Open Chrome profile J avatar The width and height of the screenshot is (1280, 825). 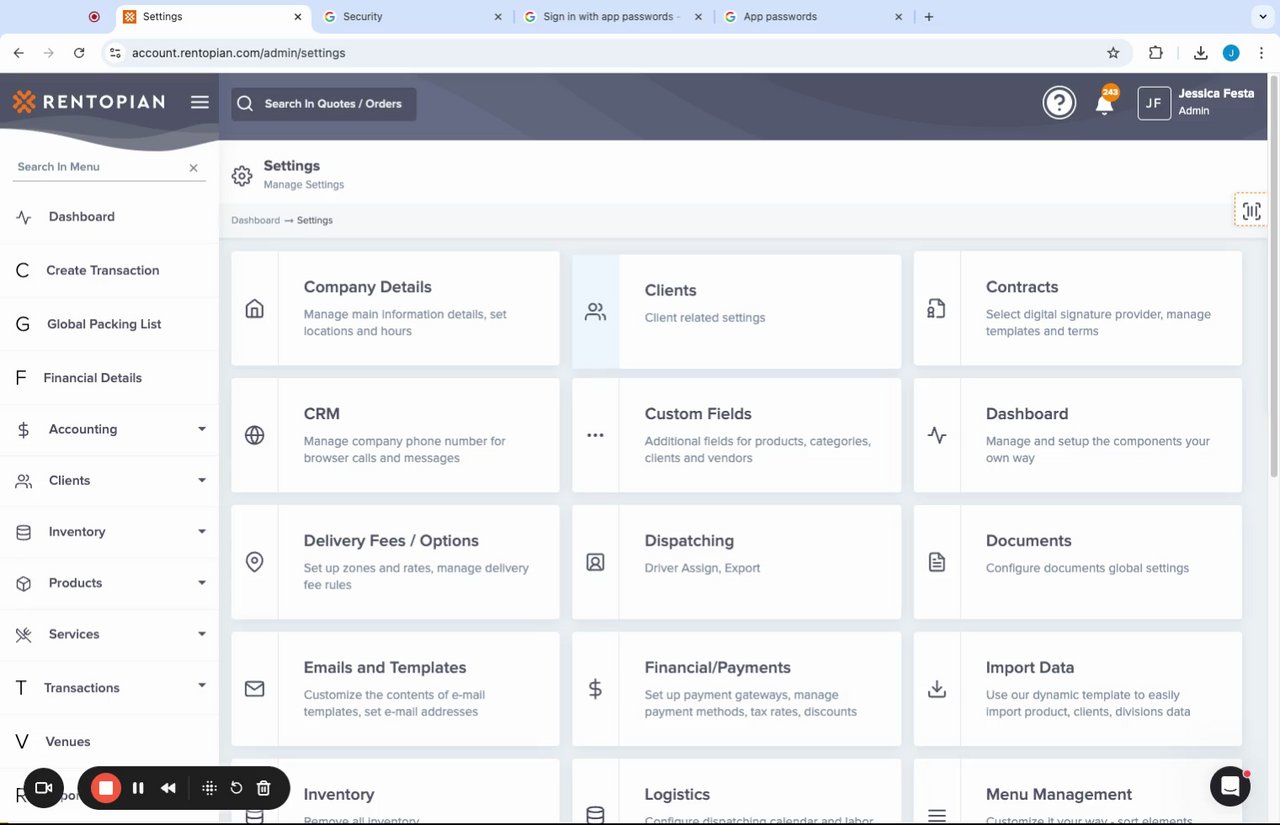click(1231, 53)
